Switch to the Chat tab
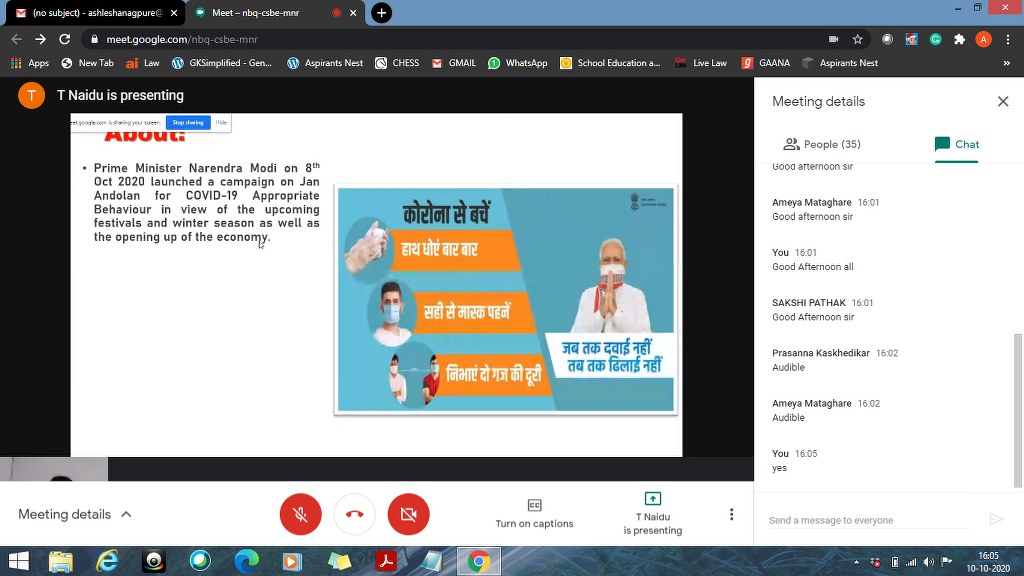Screen dimensions: 1024x576 coord(957,144)
